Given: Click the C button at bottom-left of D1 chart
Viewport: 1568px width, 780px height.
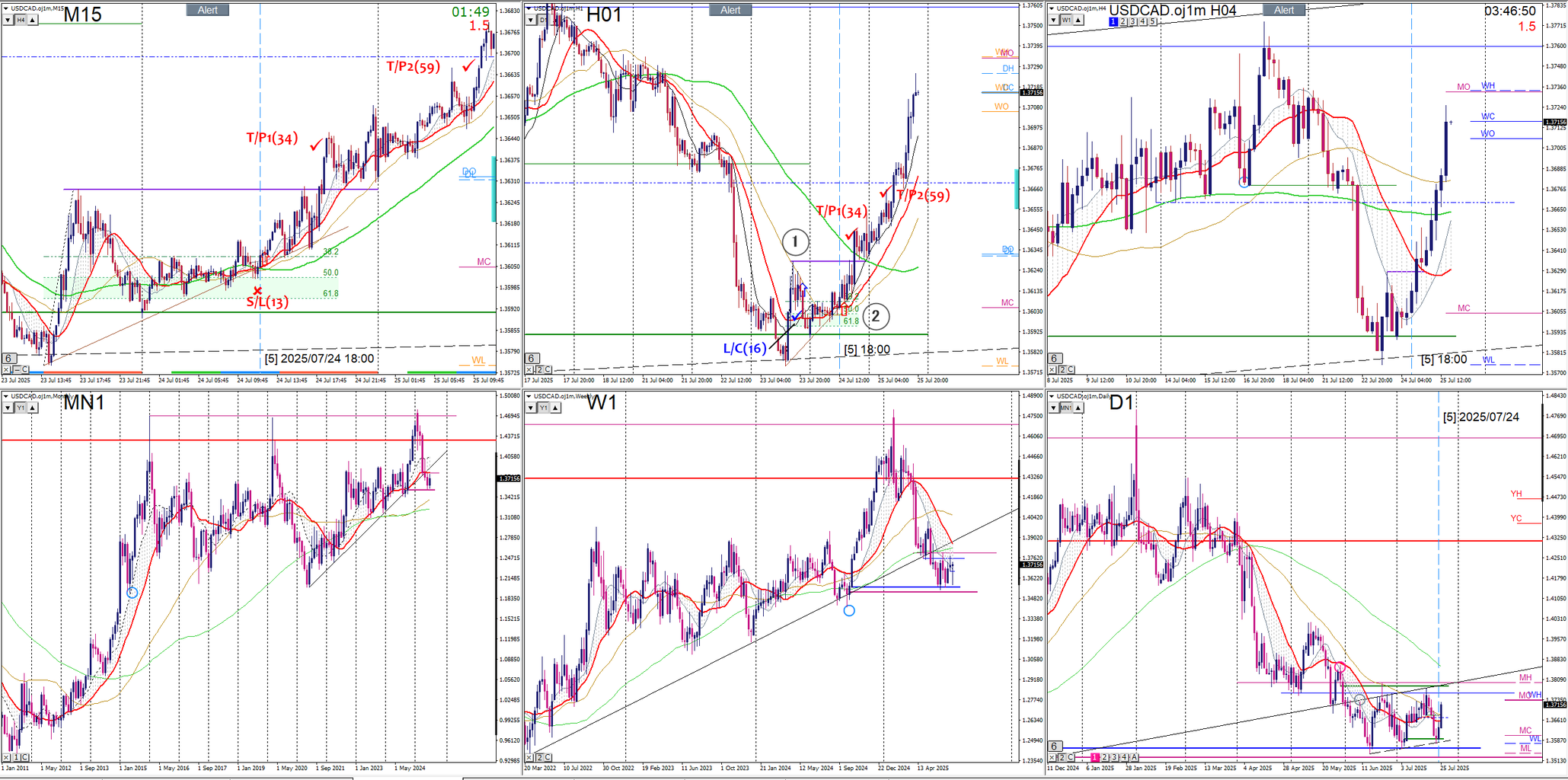Looking at the screenshot, I should click(1071, 757).
